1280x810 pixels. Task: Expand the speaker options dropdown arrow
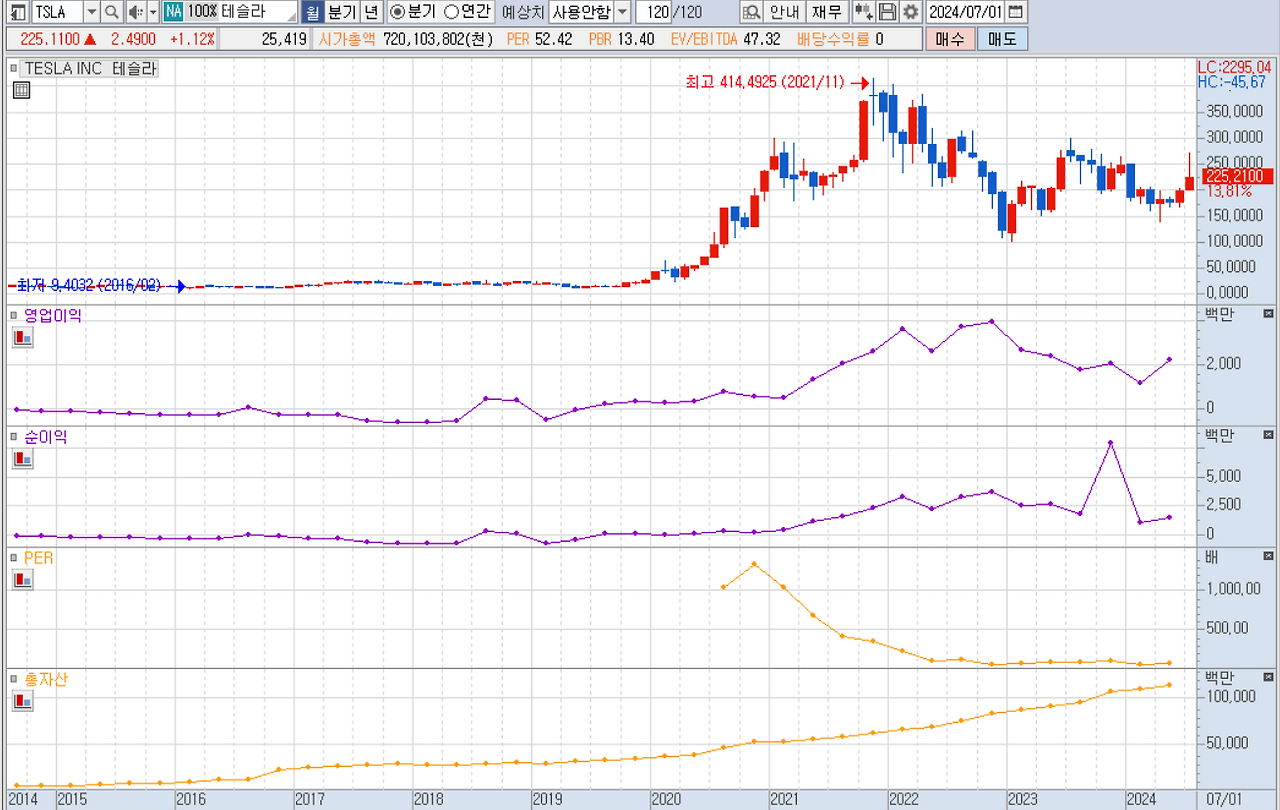point(153,12)
